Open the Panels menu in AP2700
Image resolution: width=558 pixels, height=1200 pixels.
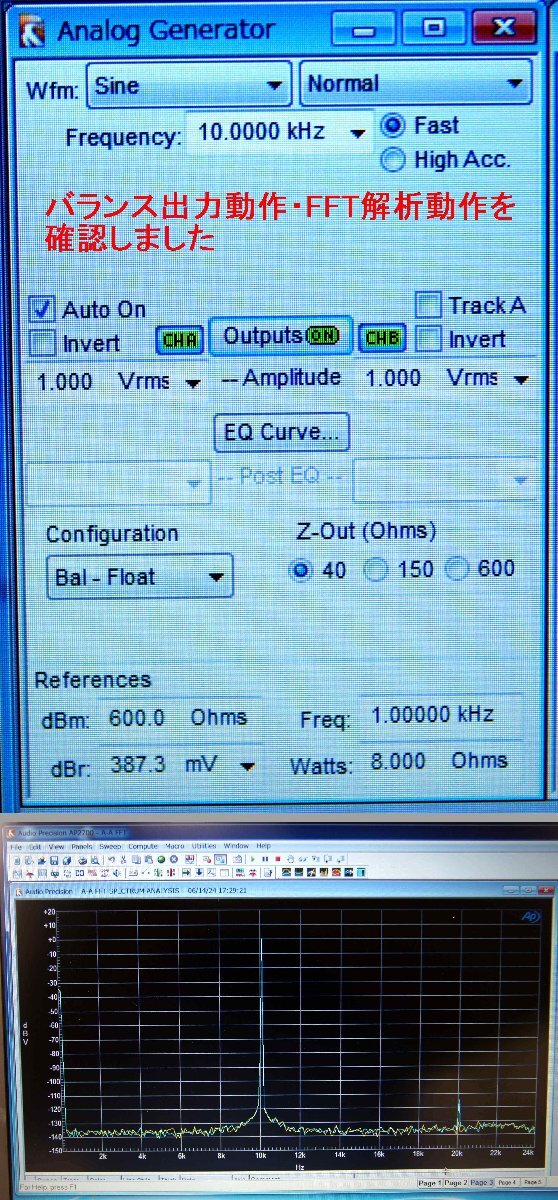(82, 846)
